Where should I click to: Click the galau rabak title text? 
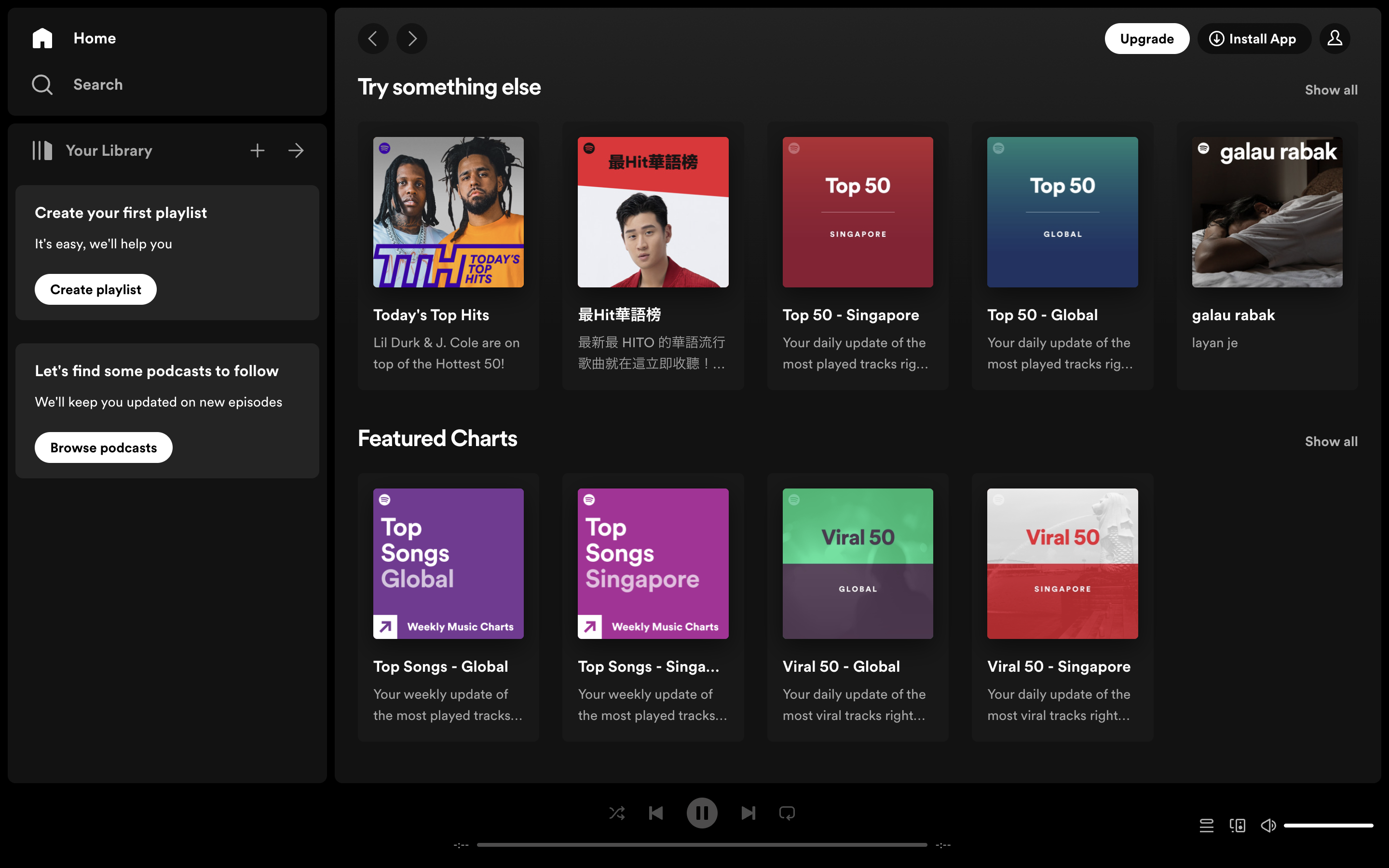pos(1233,314)
